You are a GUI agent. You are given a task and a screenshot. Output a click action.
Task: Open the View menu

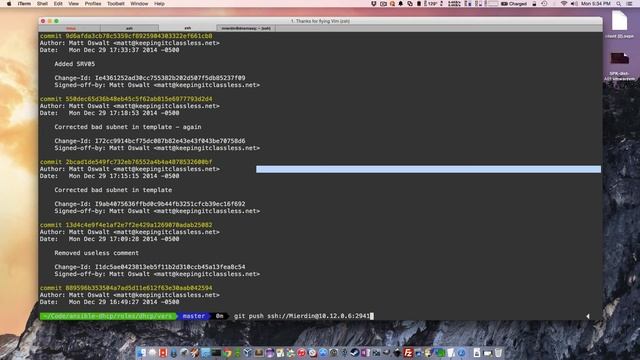pos(73,4)
